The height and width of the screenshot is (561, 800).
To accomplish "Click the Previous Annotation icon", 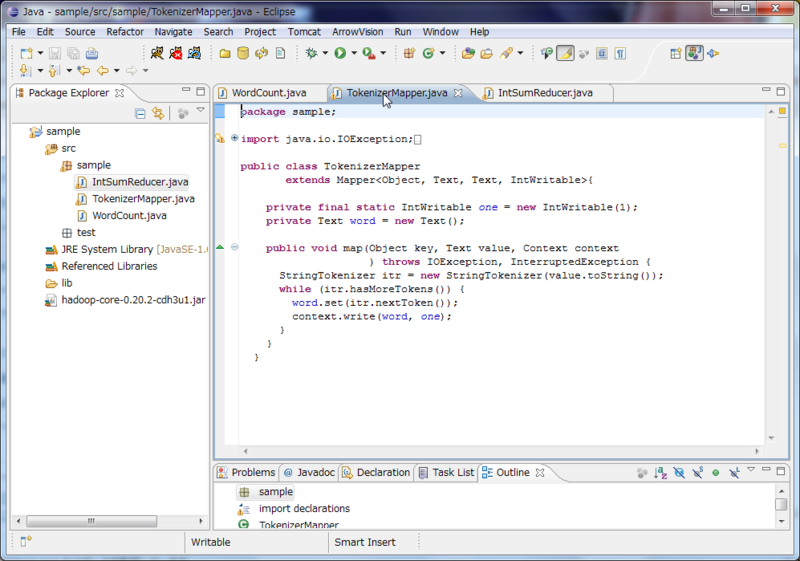I will tap(54, 70).
